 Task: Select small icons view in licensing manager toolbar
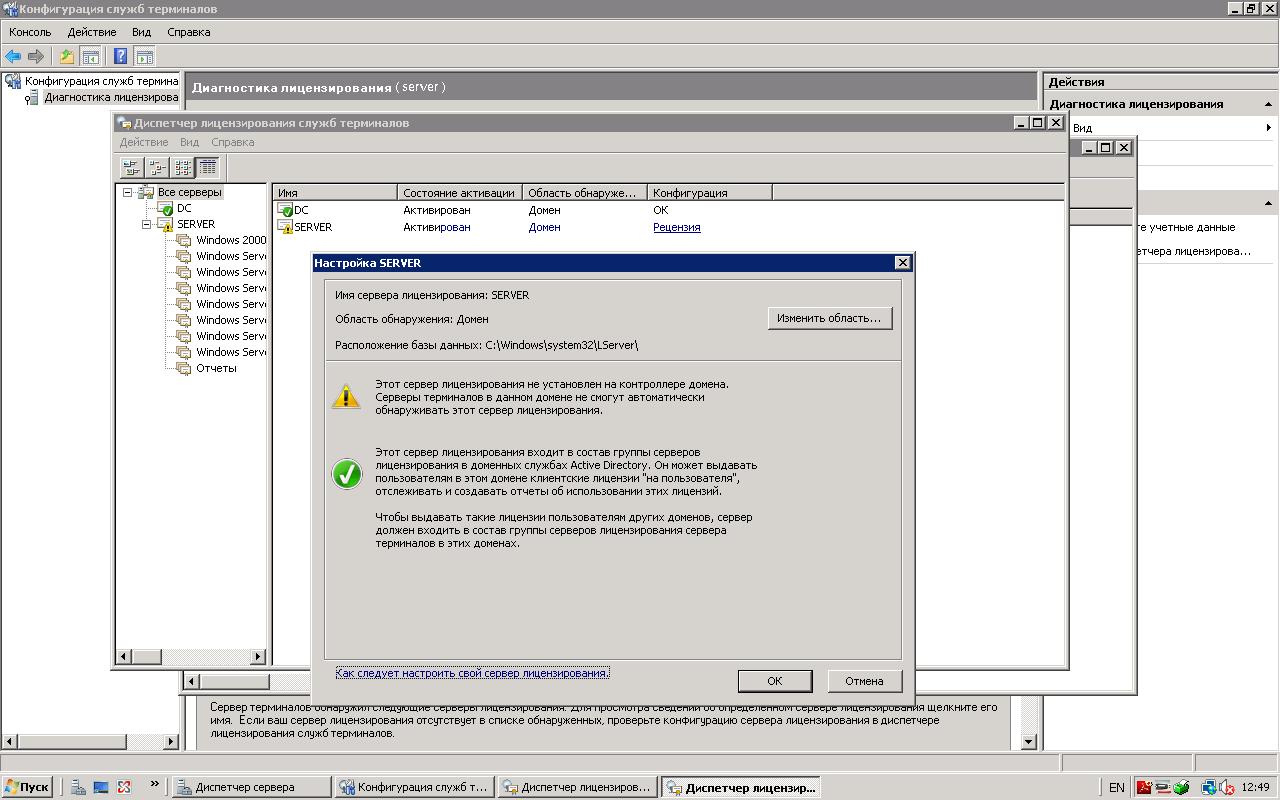point(157,167)
